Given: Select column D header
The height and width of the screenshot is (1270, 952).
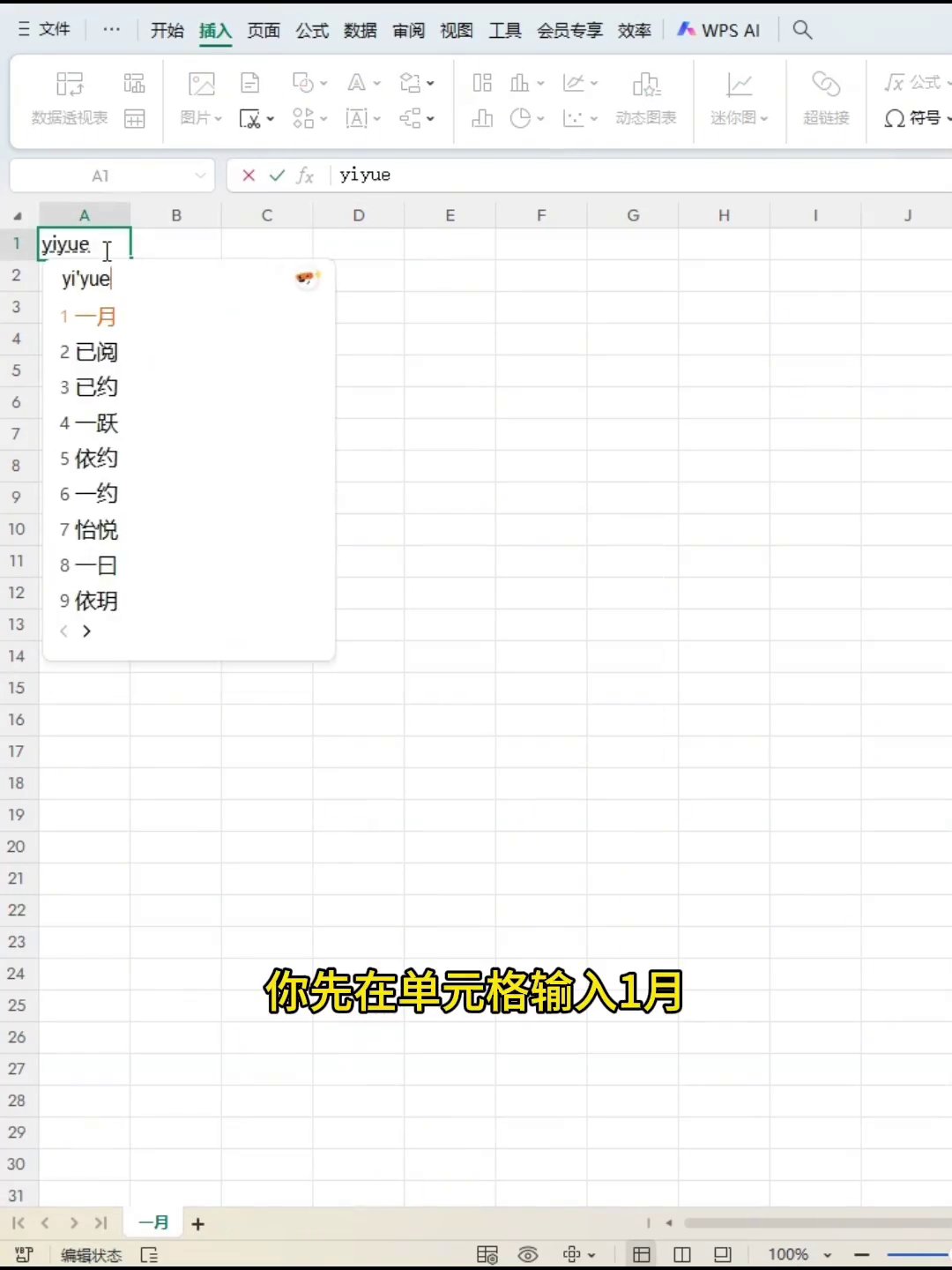Looking at the screenshot, I should point(359,215).
